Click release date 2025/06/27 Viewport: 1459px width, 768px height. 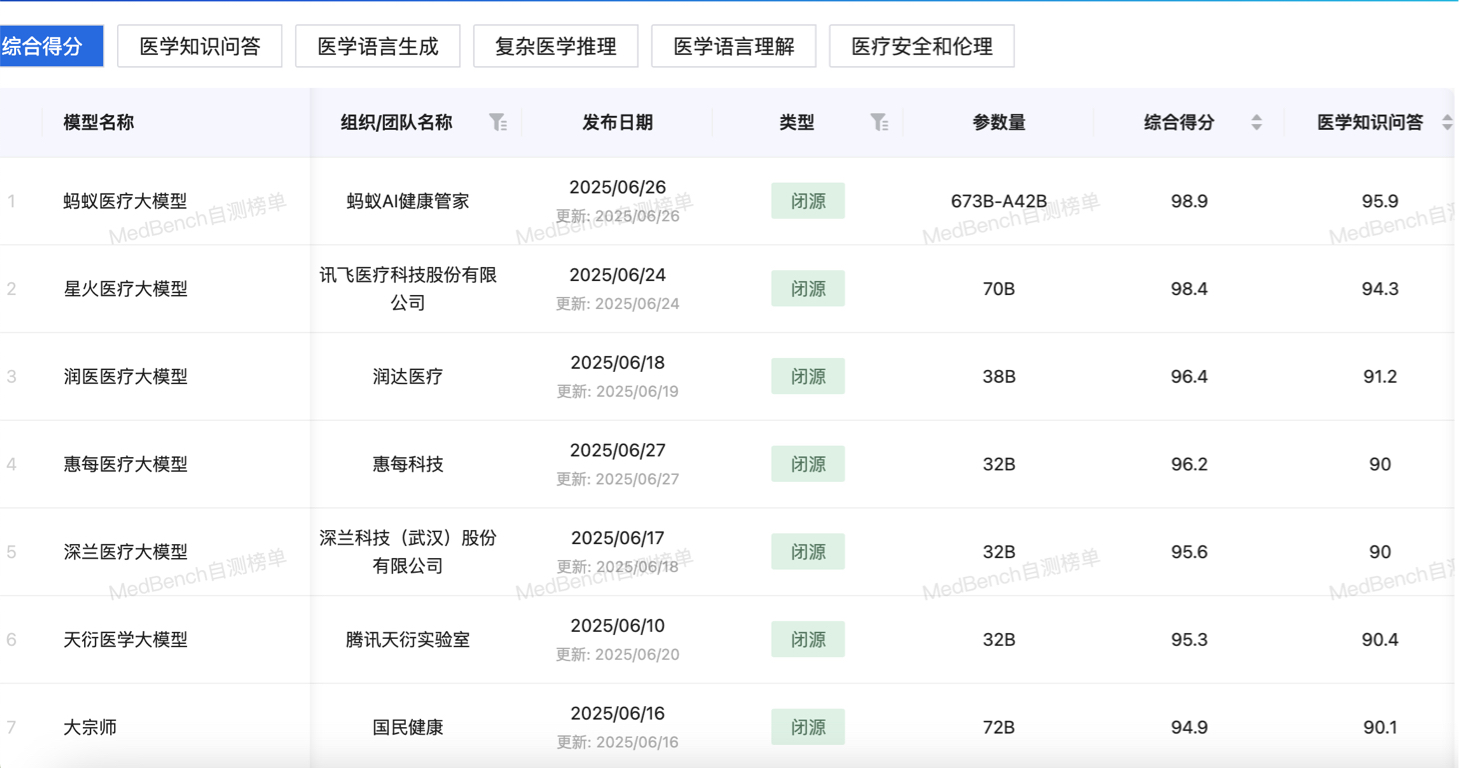point(617,450)
